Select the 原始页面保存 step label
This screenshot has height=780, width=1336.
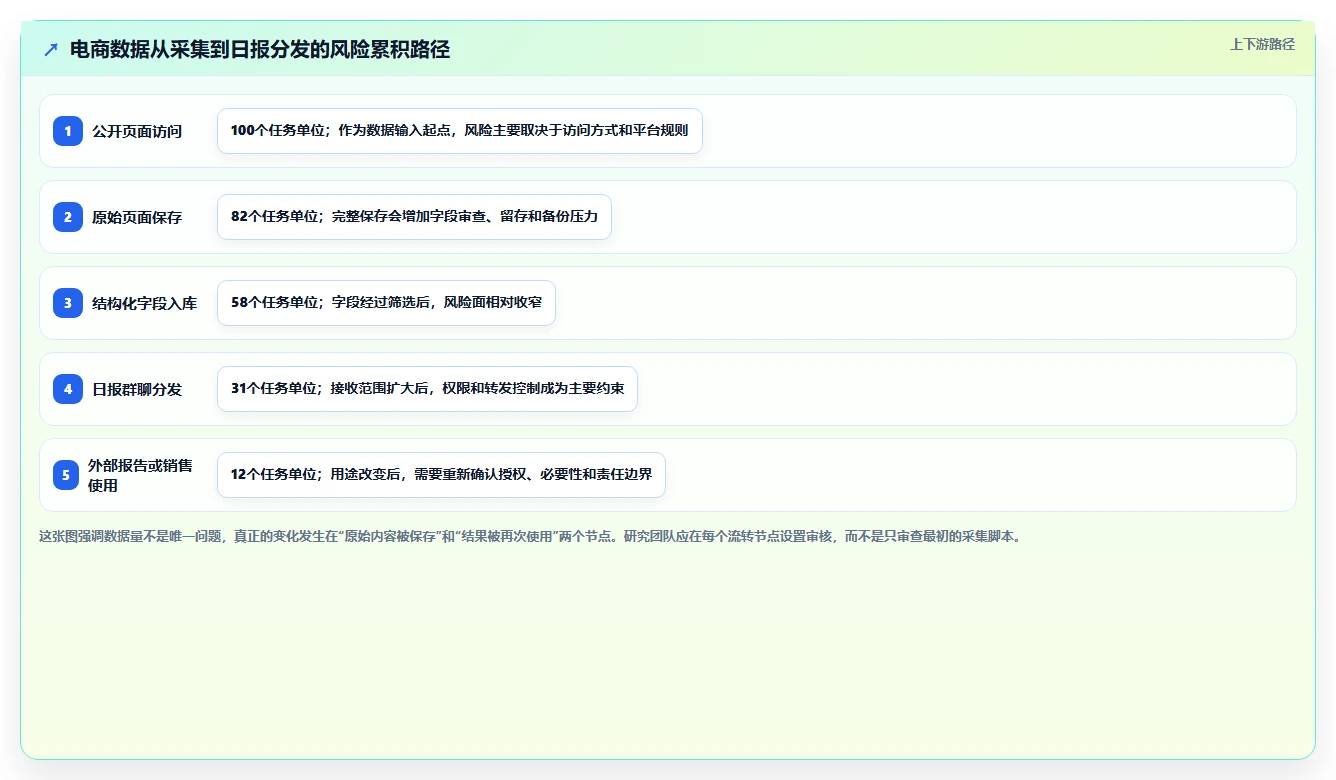click(x=137, y=217)
